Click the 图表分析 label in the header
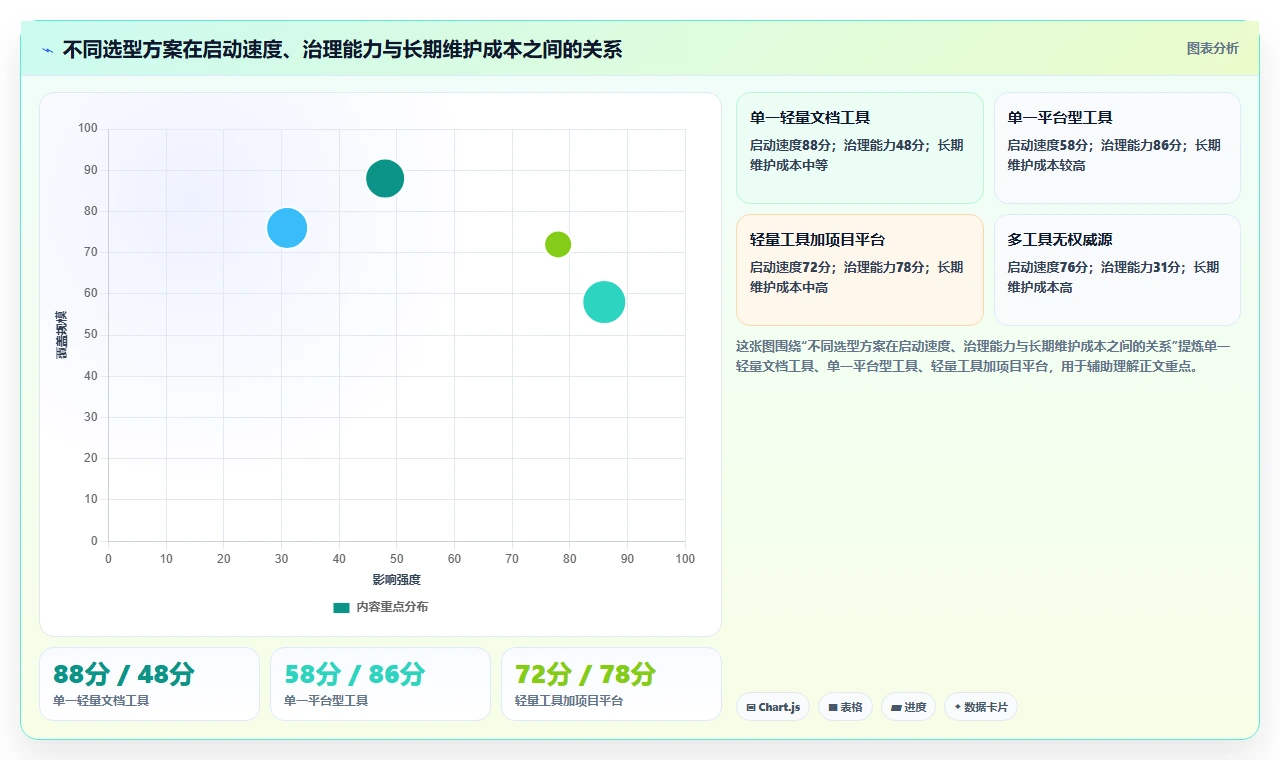 pos(1212,48)
